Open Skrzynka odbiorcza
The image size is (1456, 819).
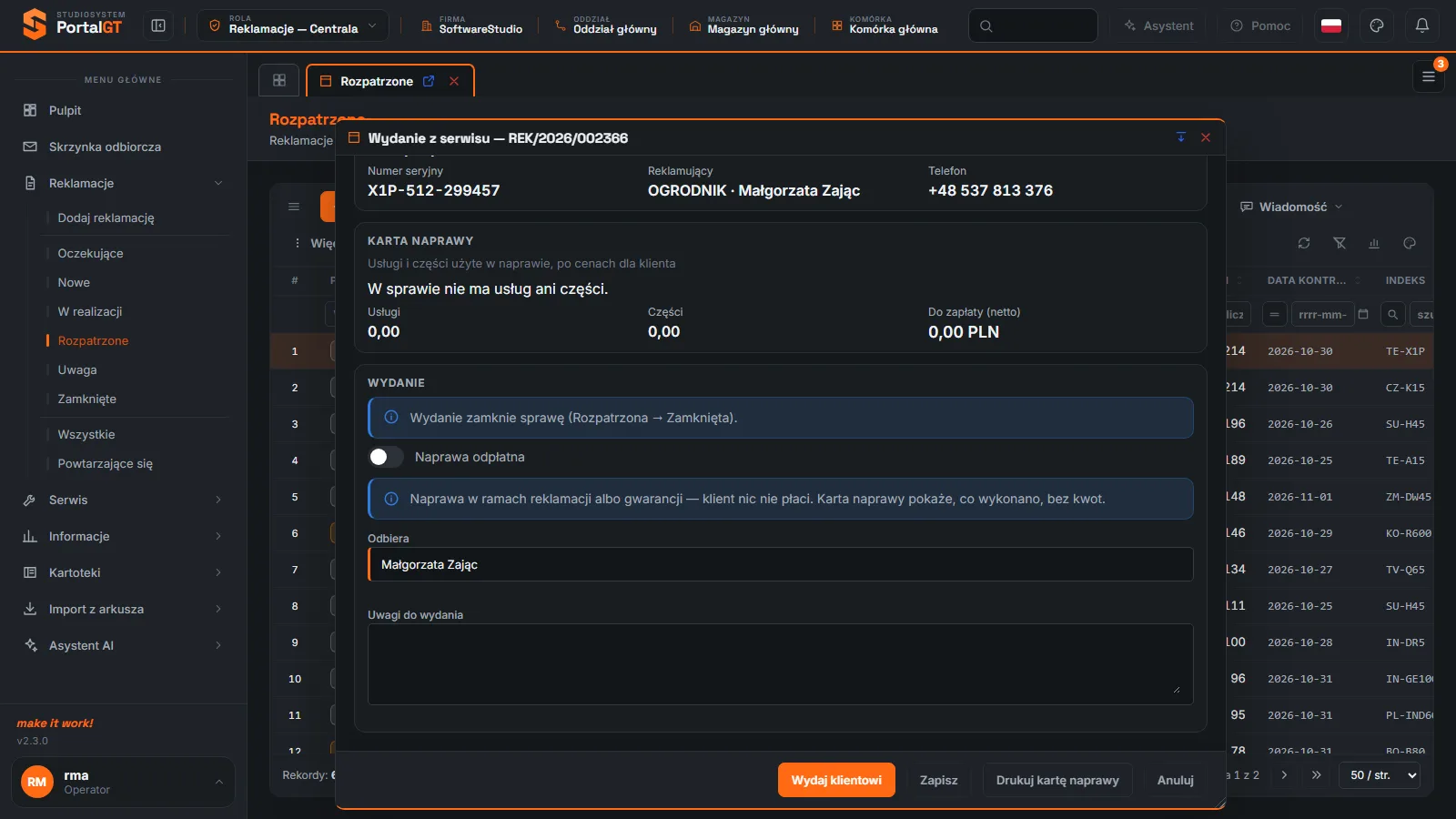point(123,147)
